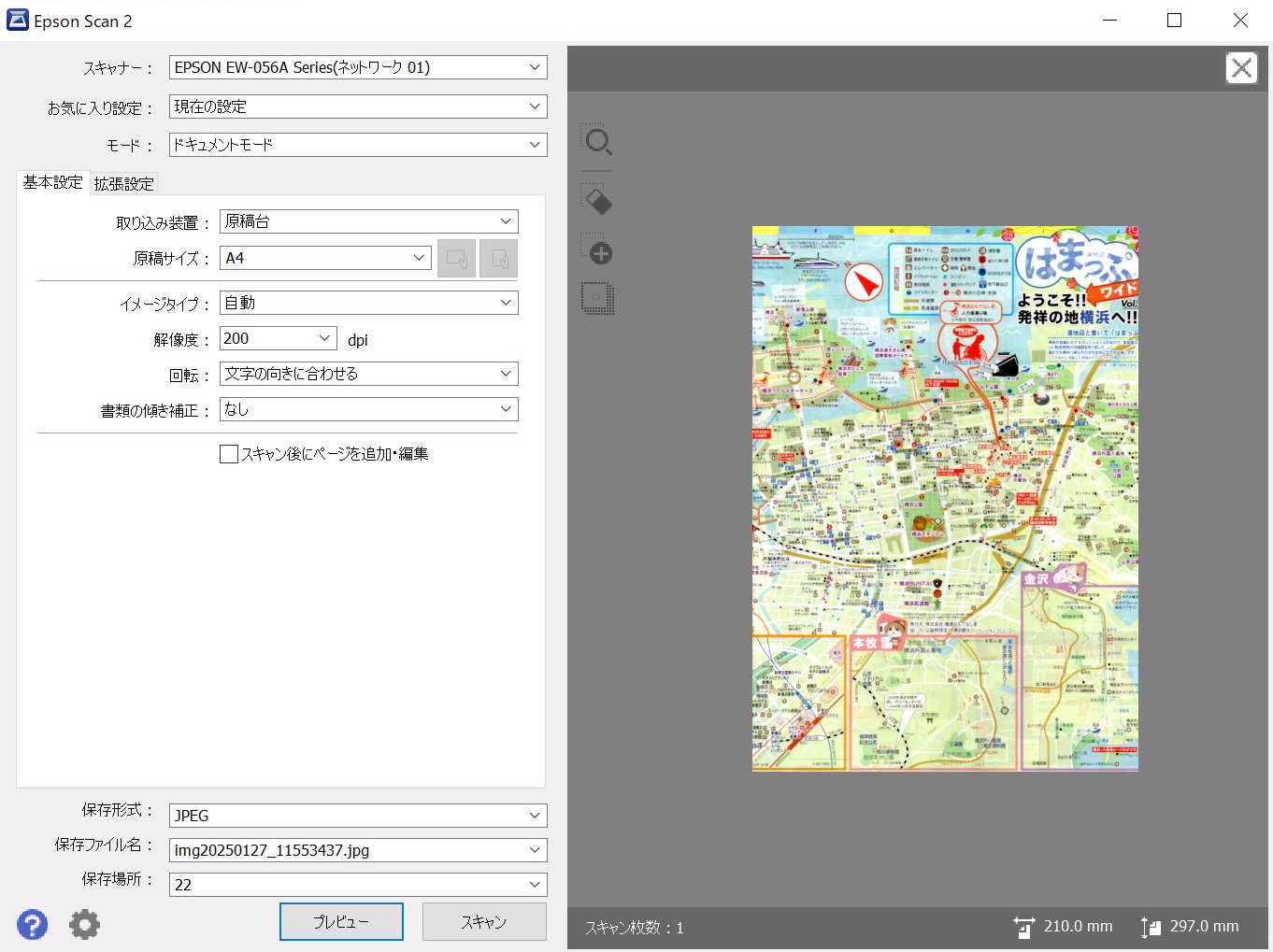Enable スキャン後にページを追加・編集 checkbox
This screenshot has height=952, width=1273.
[229, 454]
